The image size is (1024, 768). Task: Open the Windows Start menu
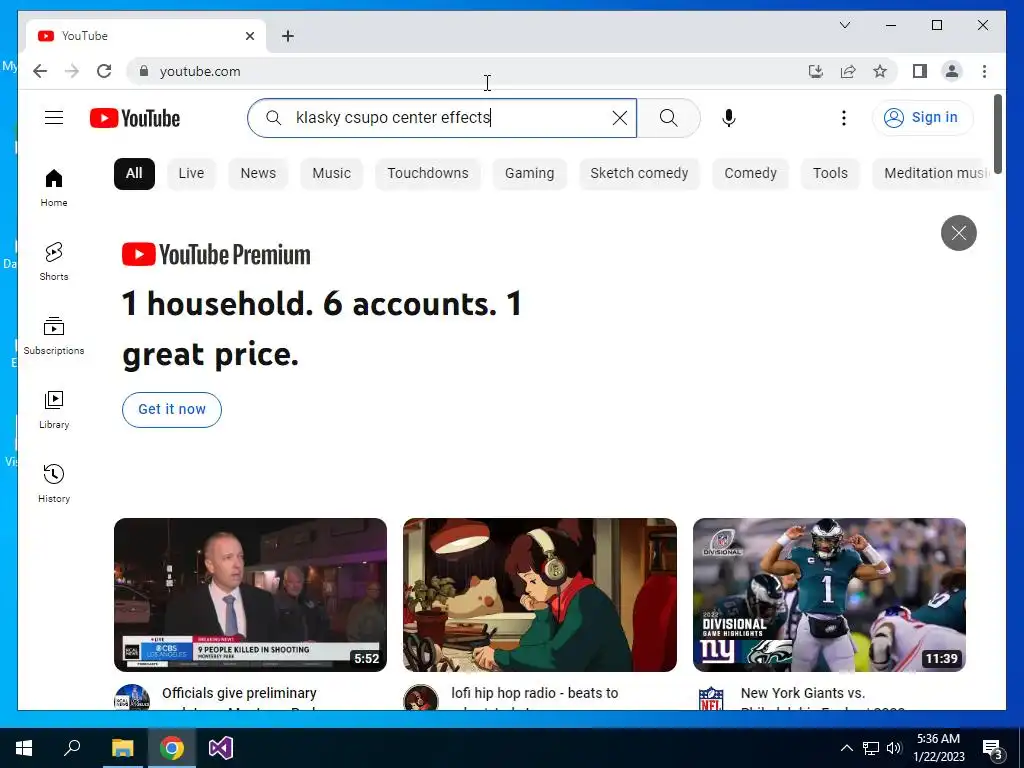(x=24, y=748)
